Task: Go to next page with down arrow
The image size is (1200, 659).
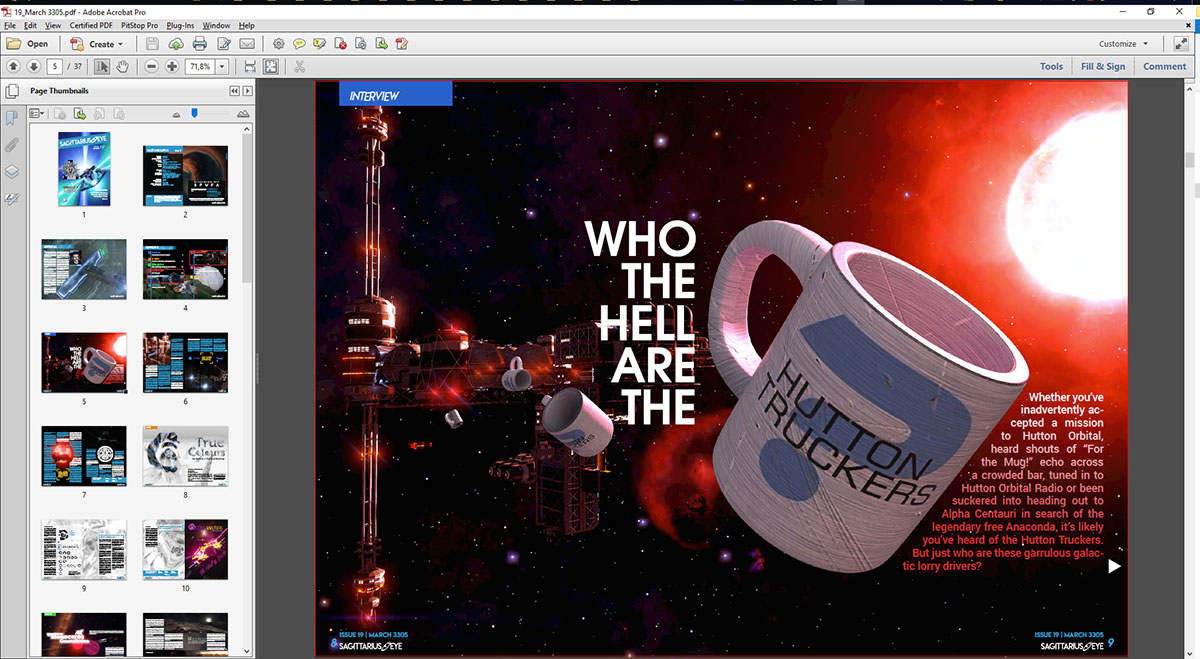Action: [34, 67]
